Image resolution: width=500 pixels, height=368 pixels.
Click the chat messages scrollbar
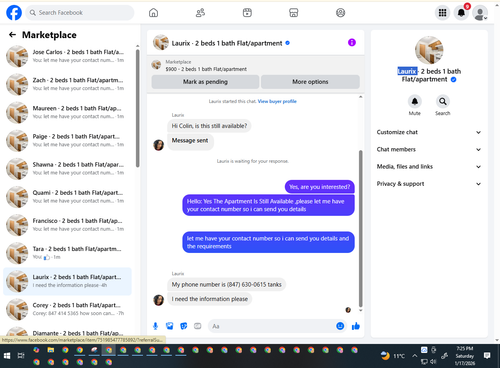pos(360,228)
